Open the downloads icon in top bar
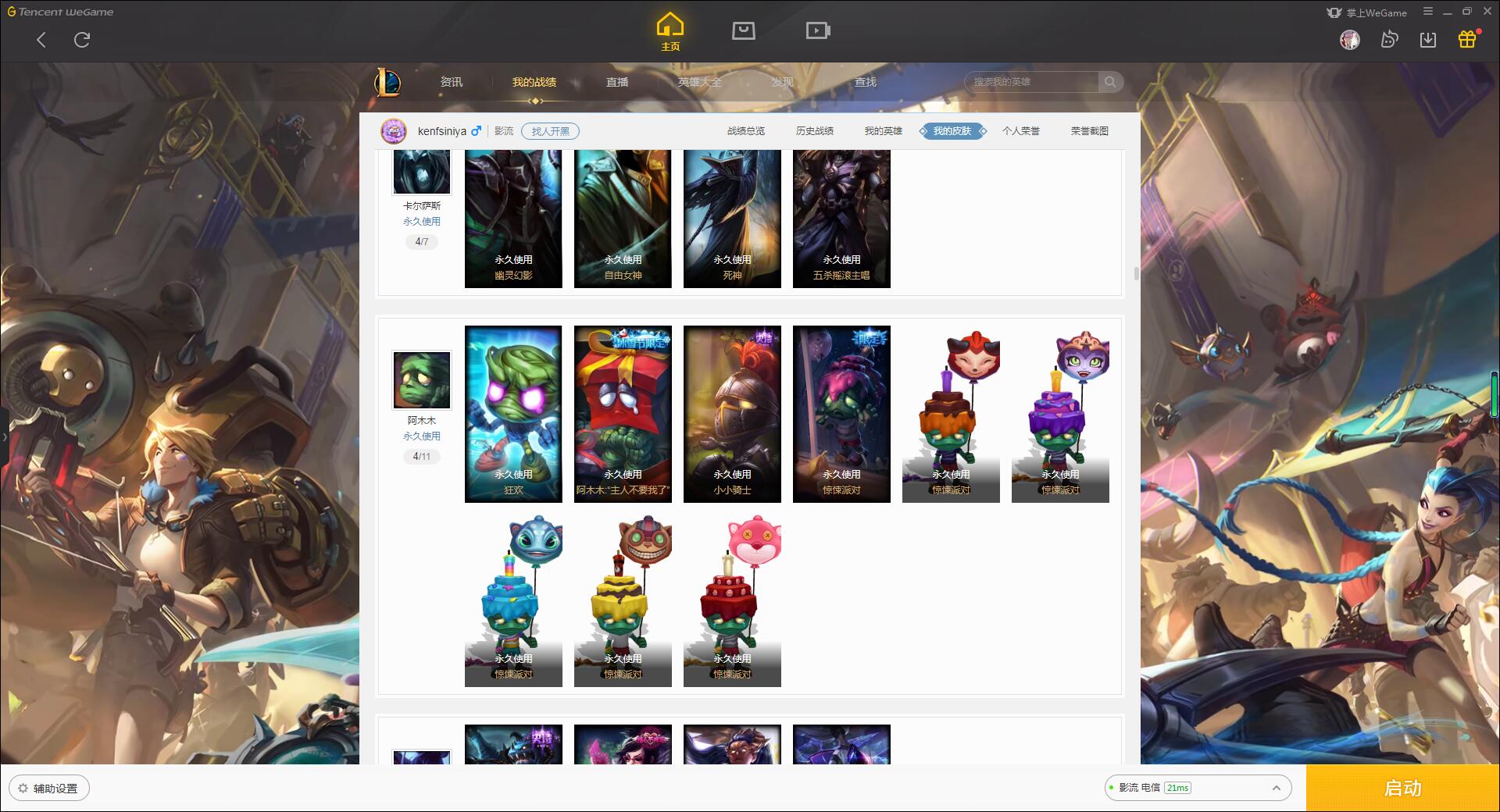The height and width of the screenshot is (812, 1500). coord(1428,40)
